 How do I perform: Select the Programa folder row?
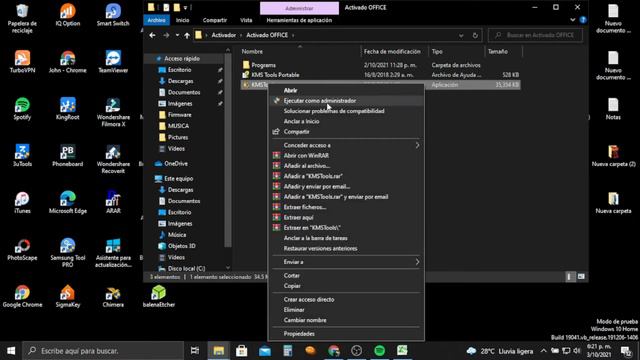coord(380,65)
